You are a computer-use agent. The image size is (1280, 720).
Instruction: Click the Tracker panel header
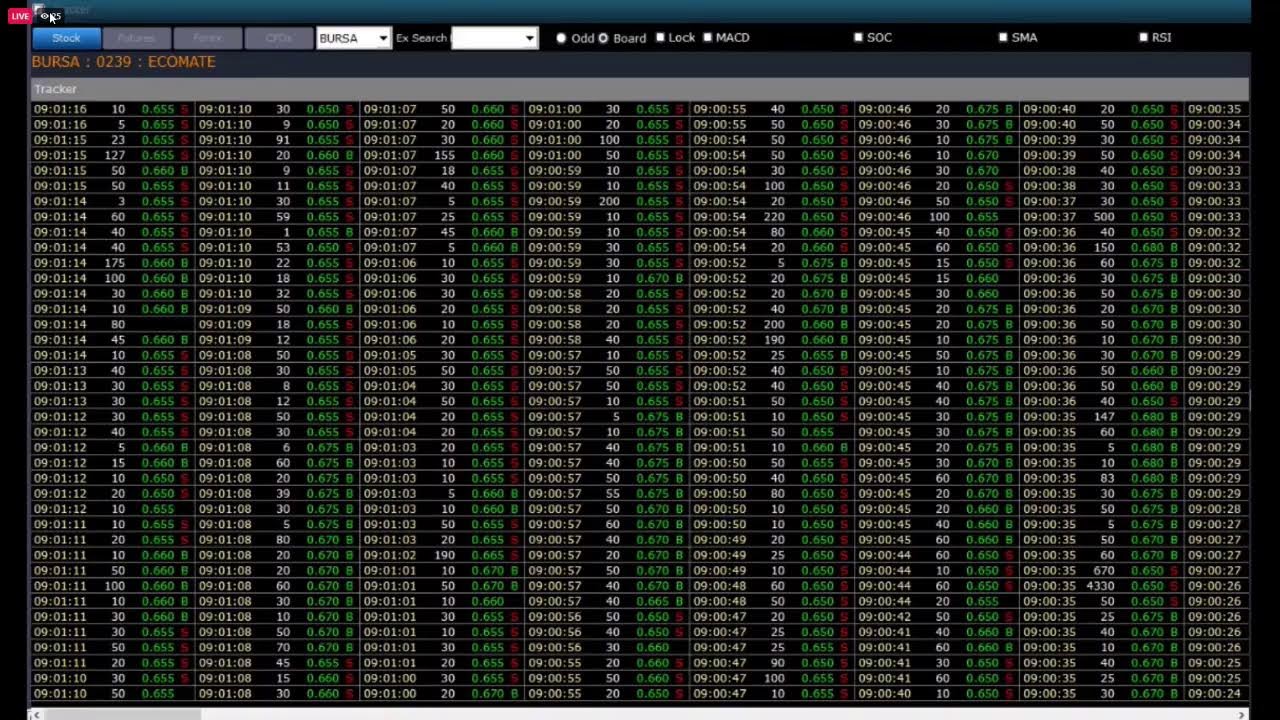click(640, 89)
